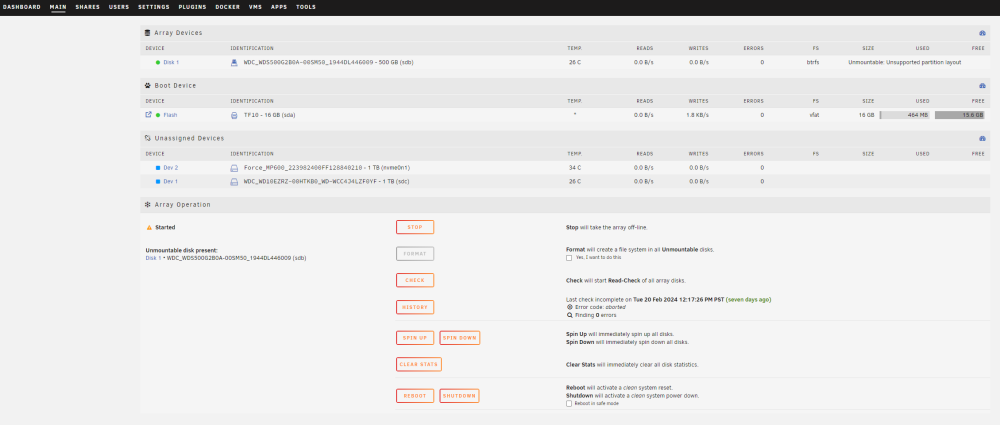Click the error code icon beside aborted
This screenshot has height=425, width=1000.
point(570,307)
